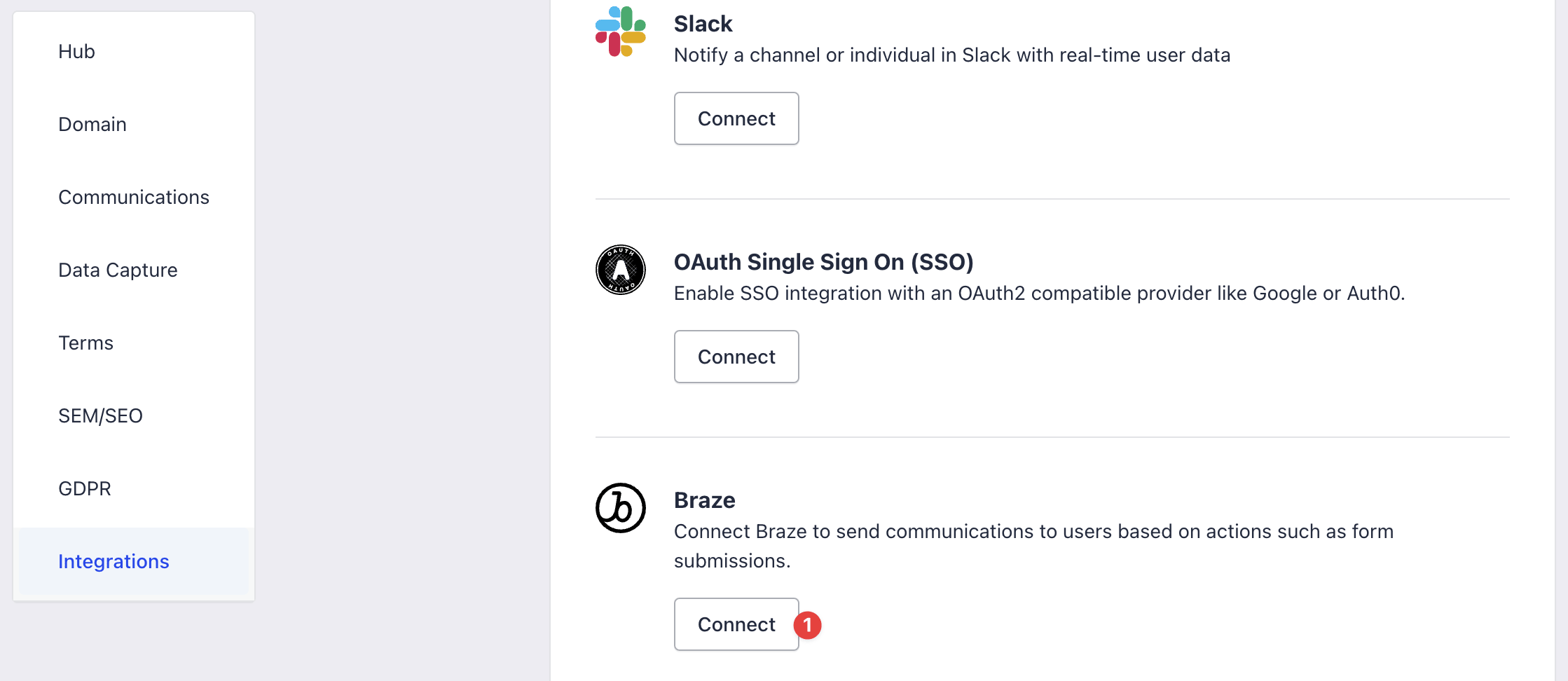Open the GDPR settings section

click(x=133, y=488)
